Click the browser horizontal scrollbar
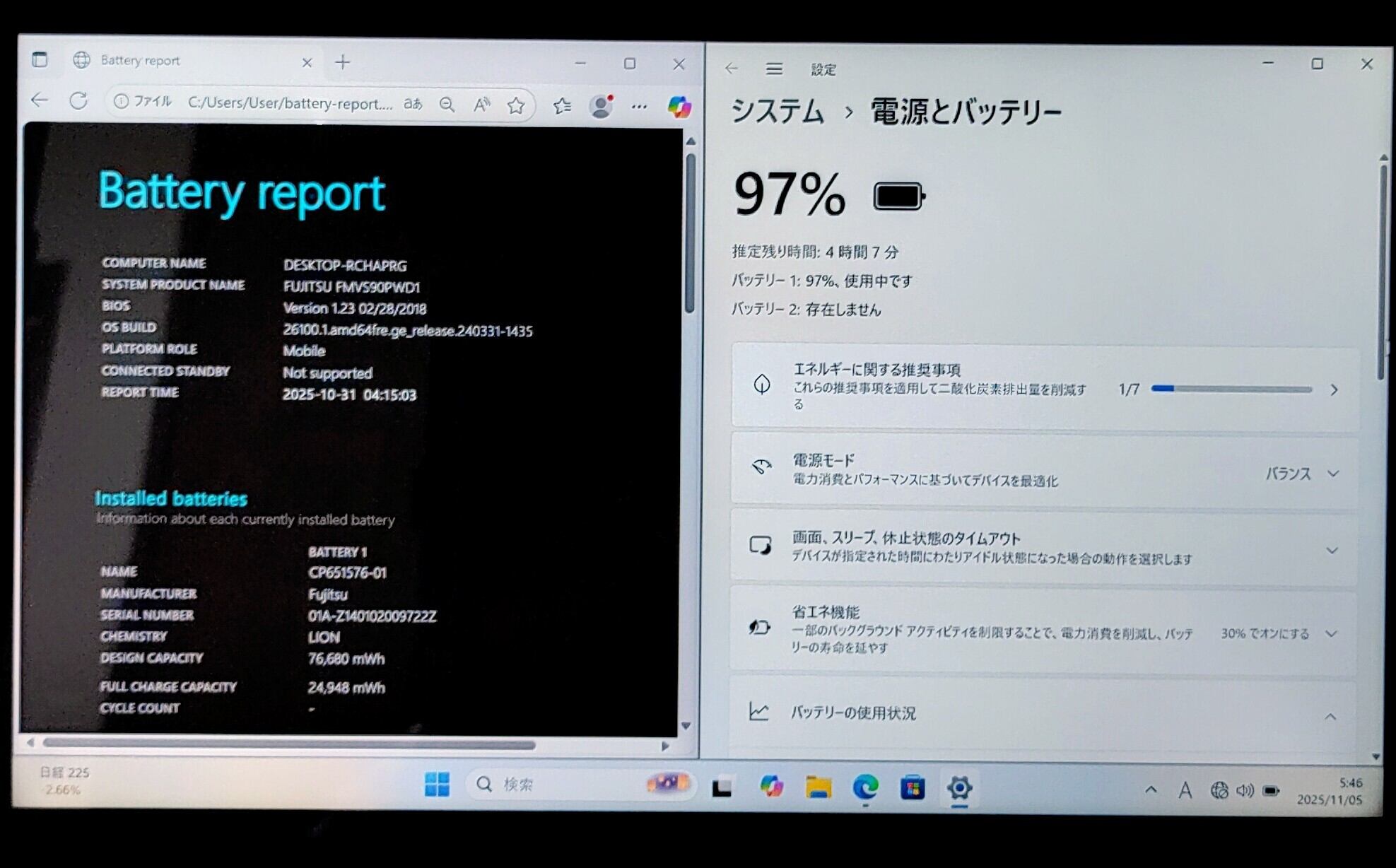The height and width of the screenshot is (868, 1396). [x=288, y=744]
